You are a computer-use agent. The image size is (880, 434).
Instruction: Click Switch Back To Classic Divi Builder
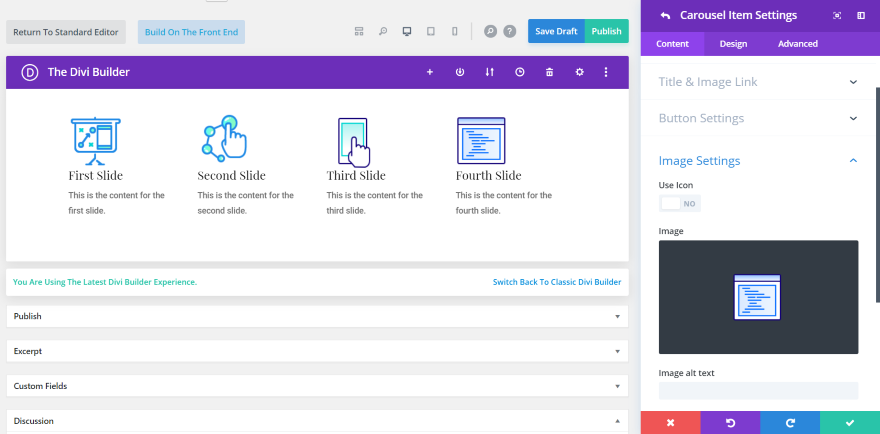tap(556, 282)
